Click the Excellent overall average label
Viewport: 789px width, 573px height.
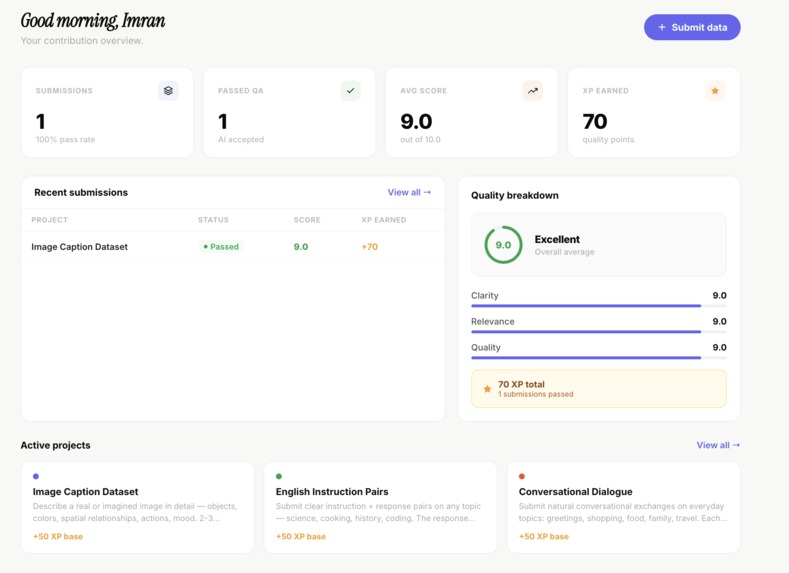pyautogui.click(x=564, y=244)
